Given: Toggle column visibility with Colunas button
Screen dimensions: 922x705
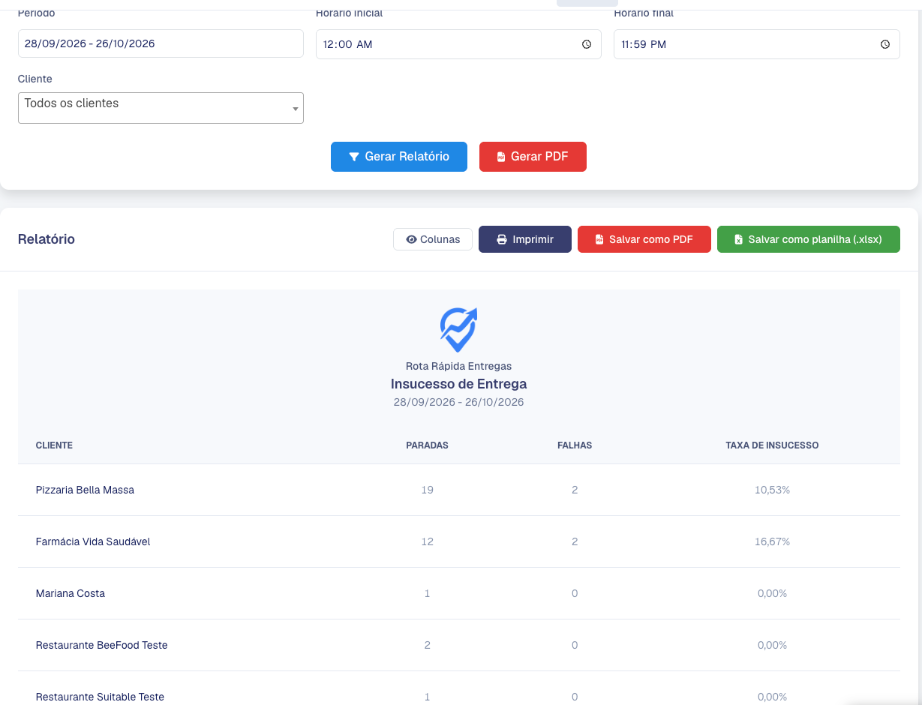Looking at the screenshot, I should point(433,239).
